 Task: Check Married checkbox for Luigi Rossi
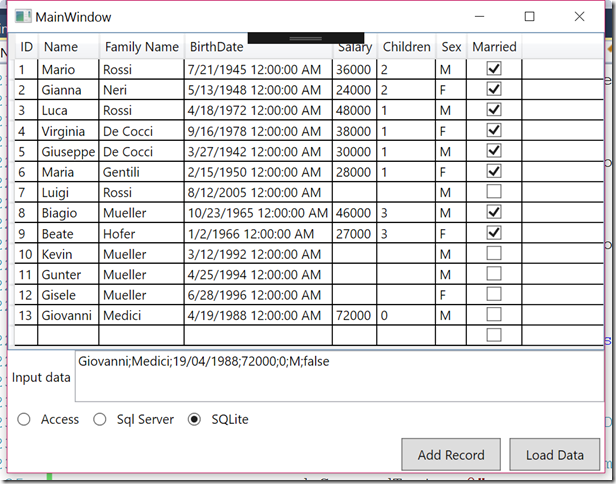(493, 192)
